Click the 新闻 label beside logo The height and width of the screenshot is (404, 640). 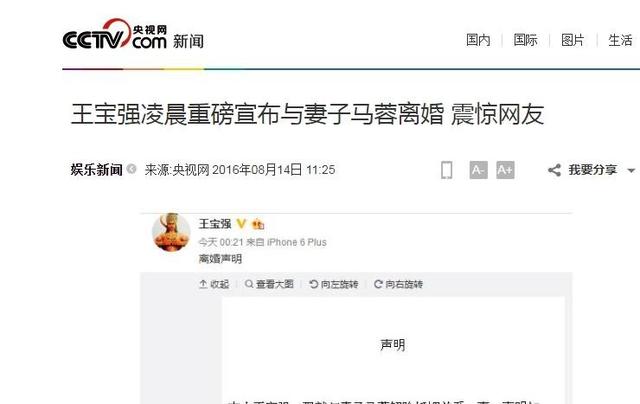tap(189, 41)
